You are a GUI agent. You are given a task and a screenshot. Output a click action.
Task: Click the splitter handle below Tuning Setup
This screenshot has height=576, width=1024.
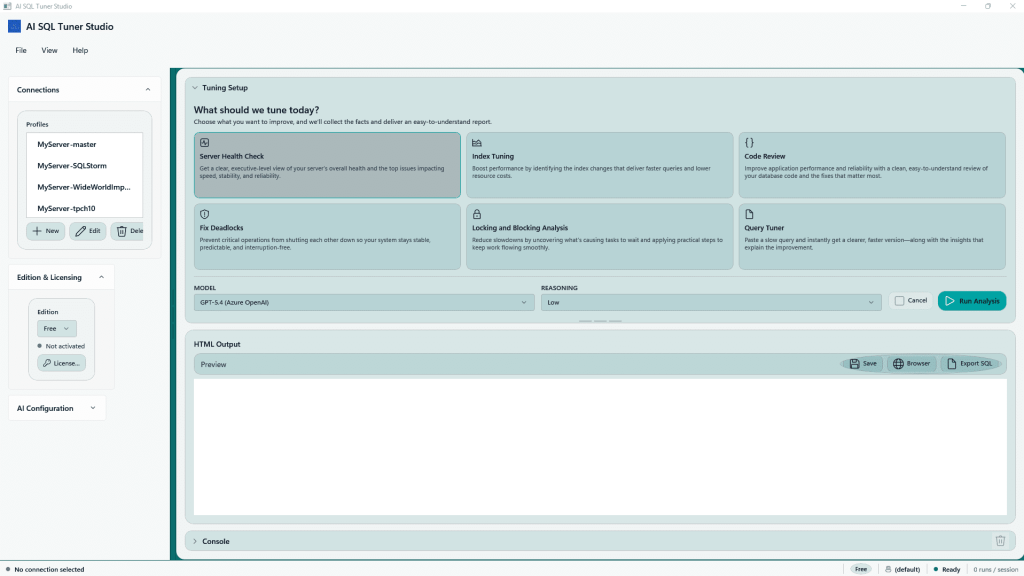click(600, 321)
